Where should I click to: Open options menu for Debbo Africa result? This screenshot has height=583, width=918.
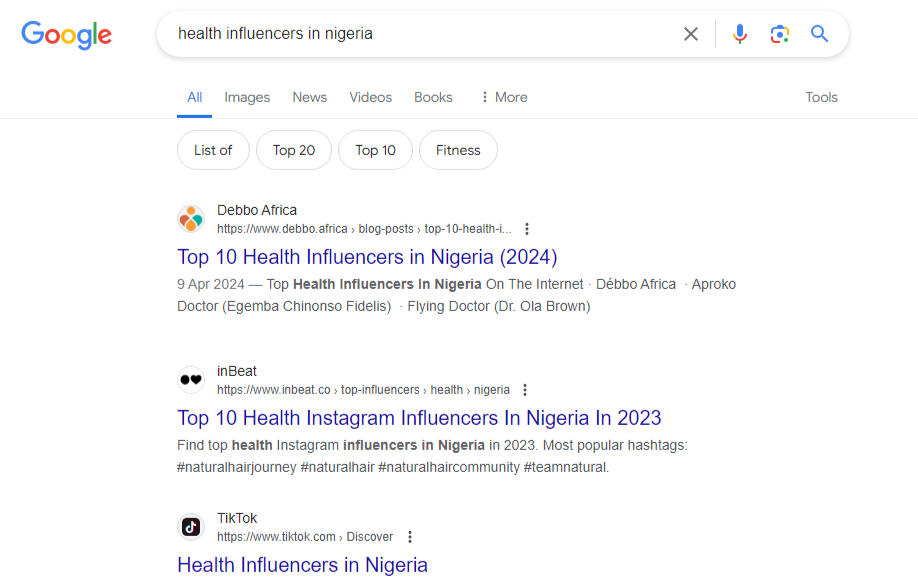coord(527,229)
